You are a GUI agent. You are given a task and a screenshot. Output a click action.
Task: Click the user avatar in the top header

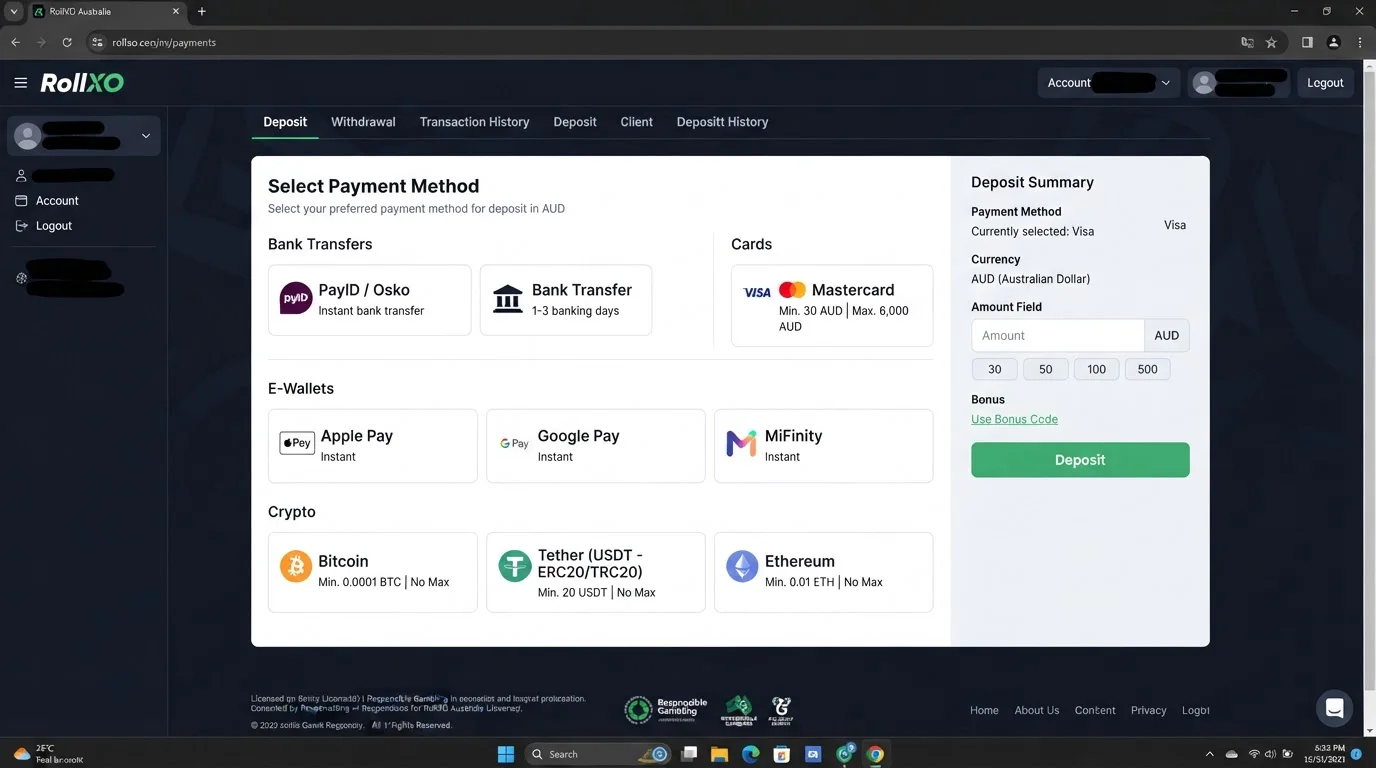click(x=1204, y=83)
